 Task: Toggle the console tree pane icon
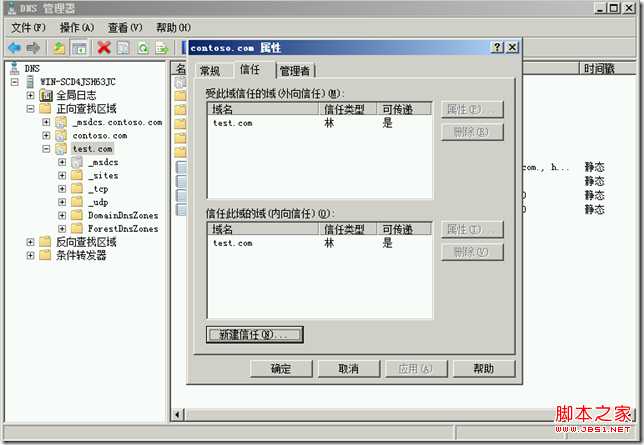click(x=79, y=48)
